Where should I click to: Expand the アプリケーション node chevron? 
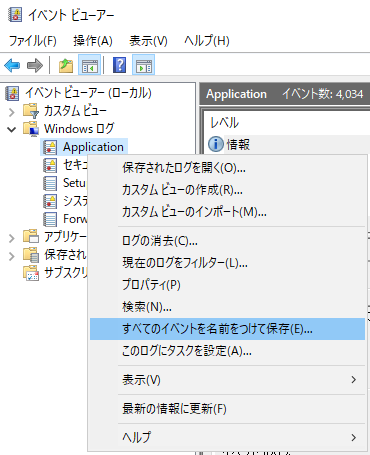[12, 238]
